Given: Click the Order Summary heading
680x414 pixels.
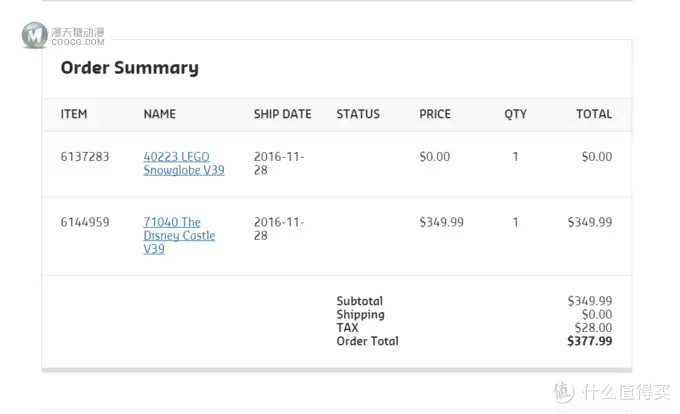Looking at the screenshot, I should click(130, 68).
